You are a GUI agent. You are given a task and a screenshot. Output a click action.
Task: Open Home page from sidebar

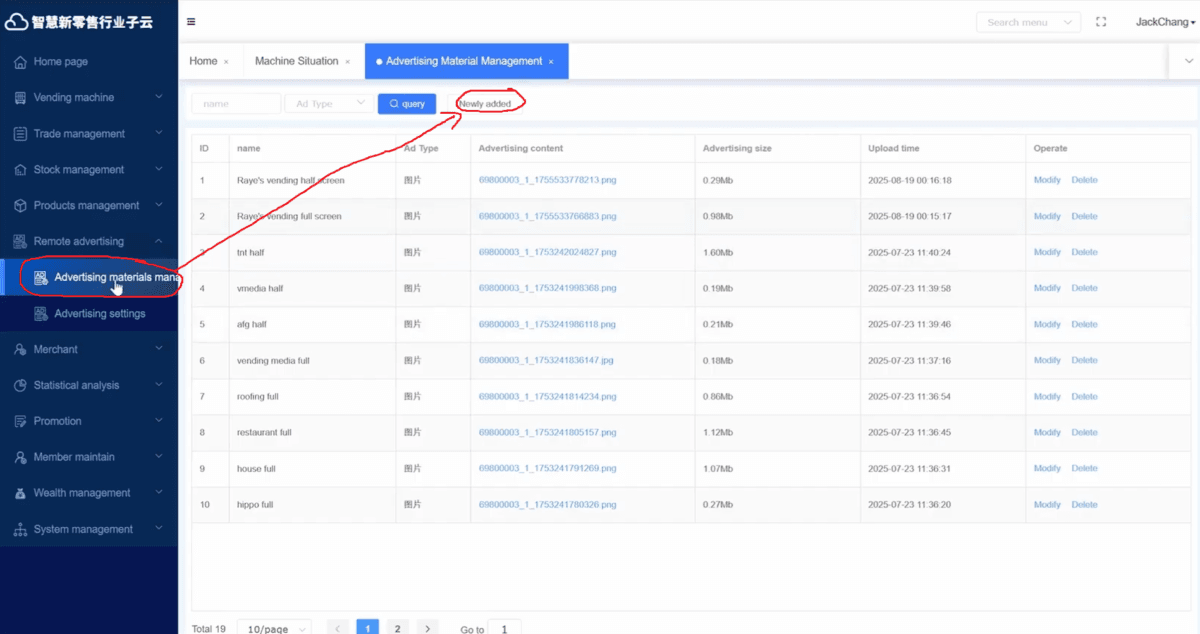click(60, 62)
